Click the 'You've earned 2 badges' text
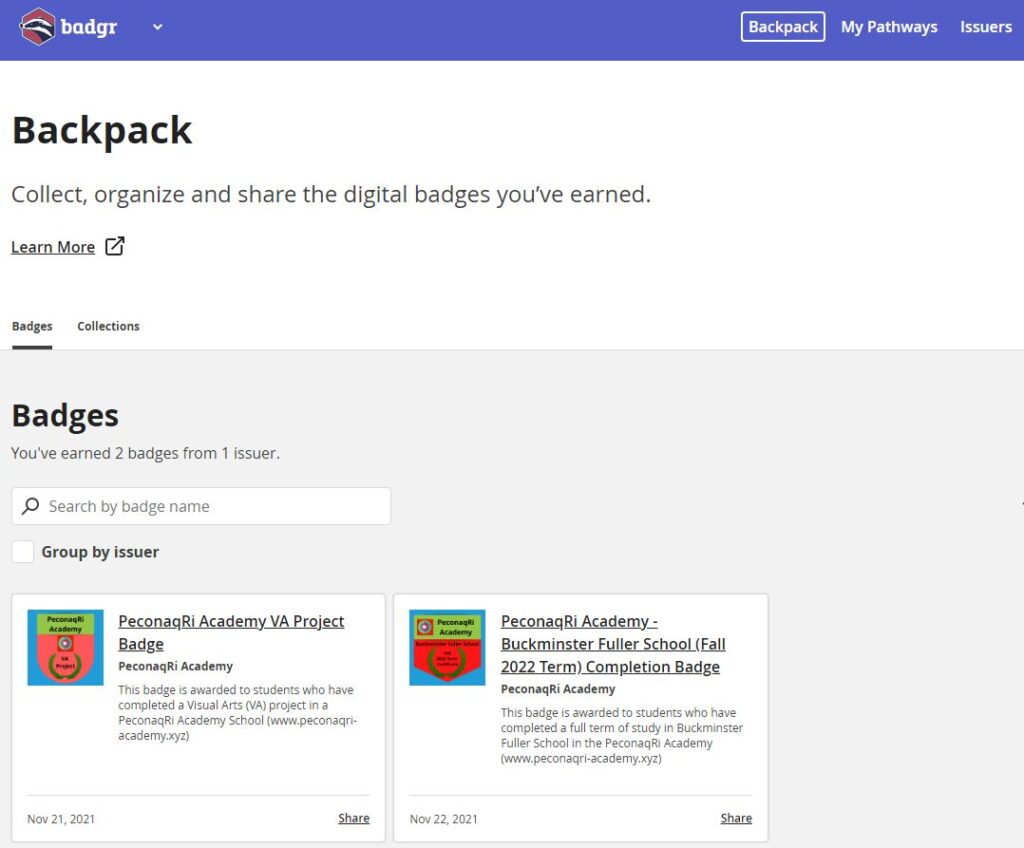This screenshot has width=1024, height=848. click(146, 453)
